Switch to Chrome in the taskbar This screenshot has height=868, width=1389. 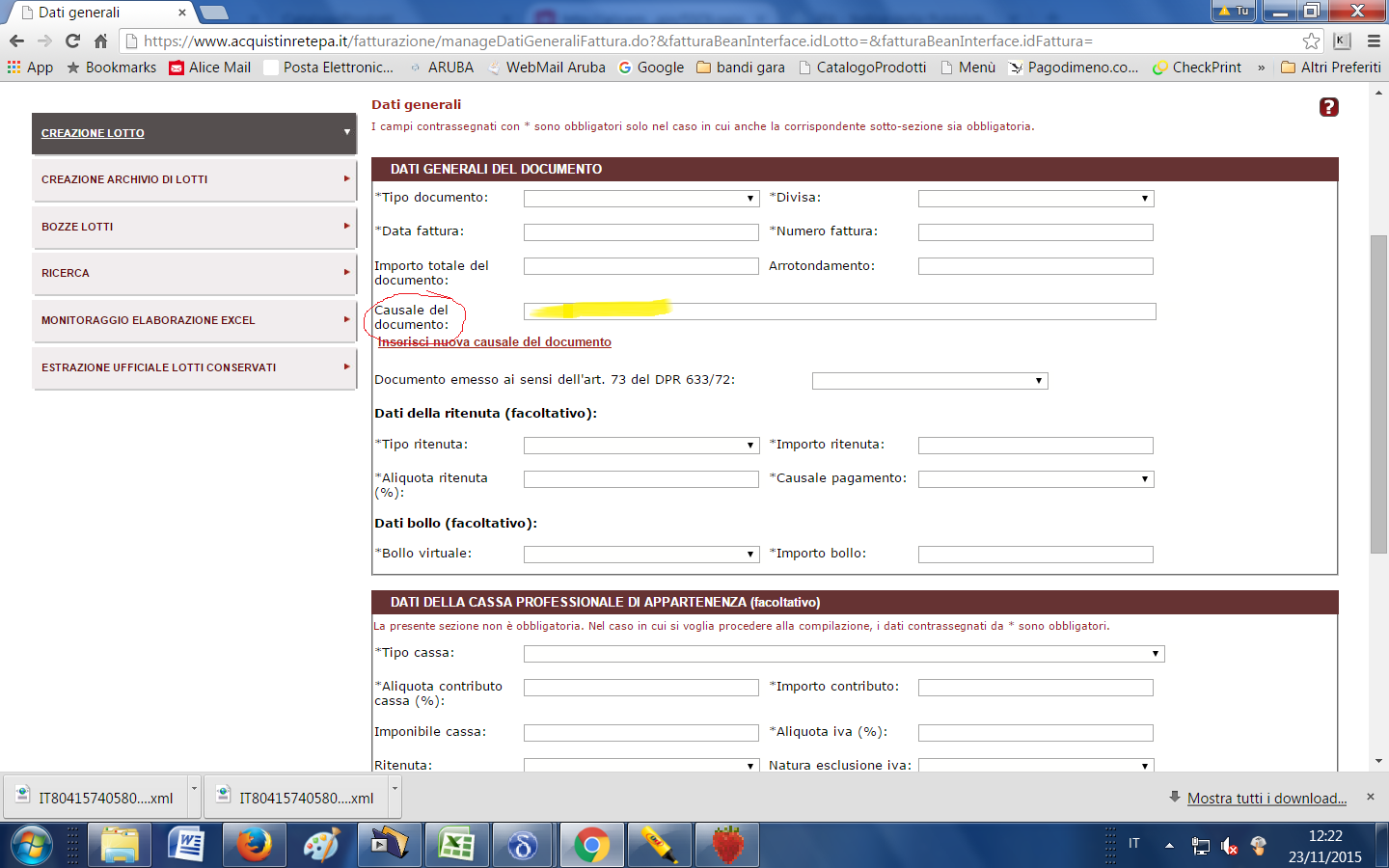(x=592, y=846)
